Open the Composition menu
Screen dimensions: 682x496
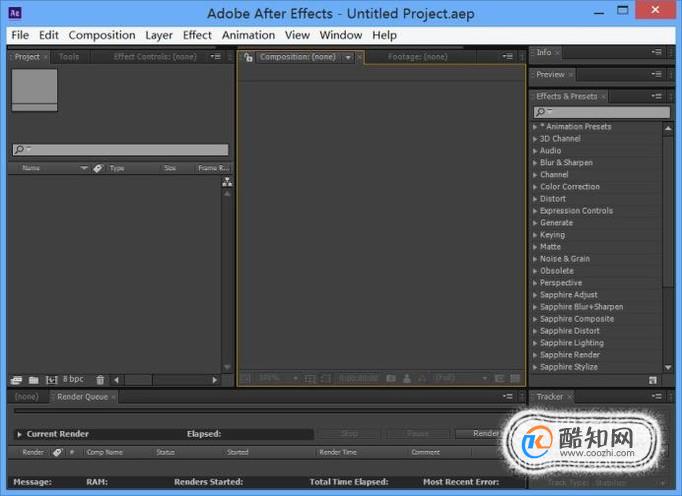click(x=102, y=35)
